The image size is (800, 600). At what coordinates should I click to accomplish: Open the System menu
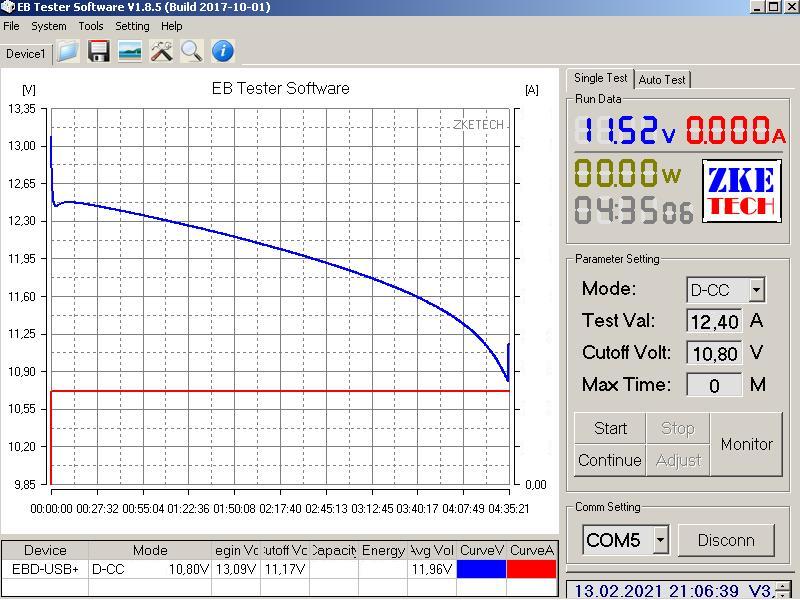(x=49, y=26)
